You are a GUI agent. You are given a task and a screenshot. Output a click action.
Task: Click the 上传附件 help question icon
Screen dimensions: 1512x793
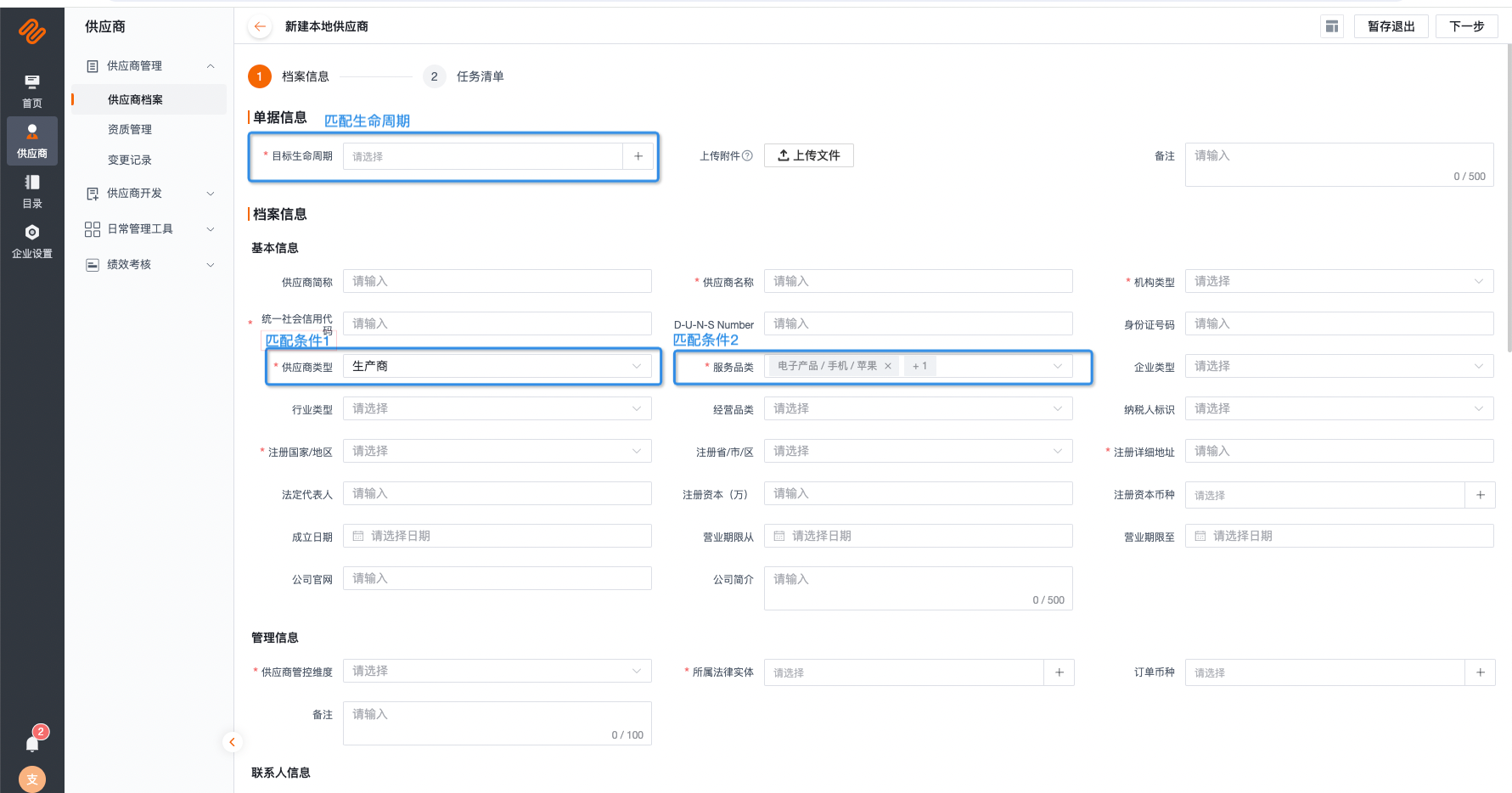748,155
